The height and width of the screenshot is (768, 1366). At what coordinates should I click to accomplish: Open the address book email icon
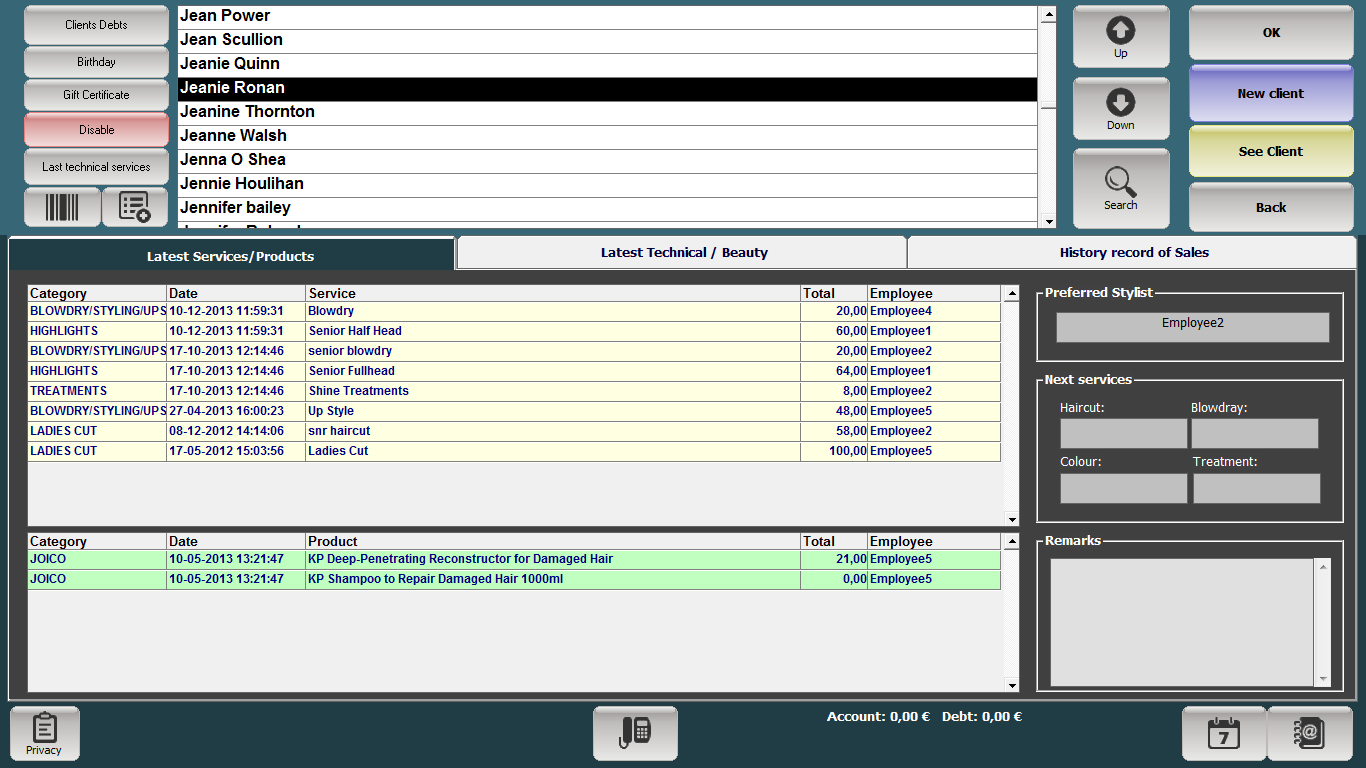tap(1309, 733)
